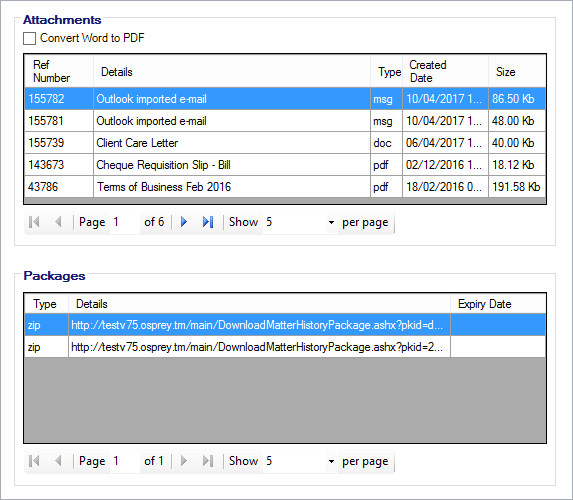Select the second zip package link row

(285, 347)
